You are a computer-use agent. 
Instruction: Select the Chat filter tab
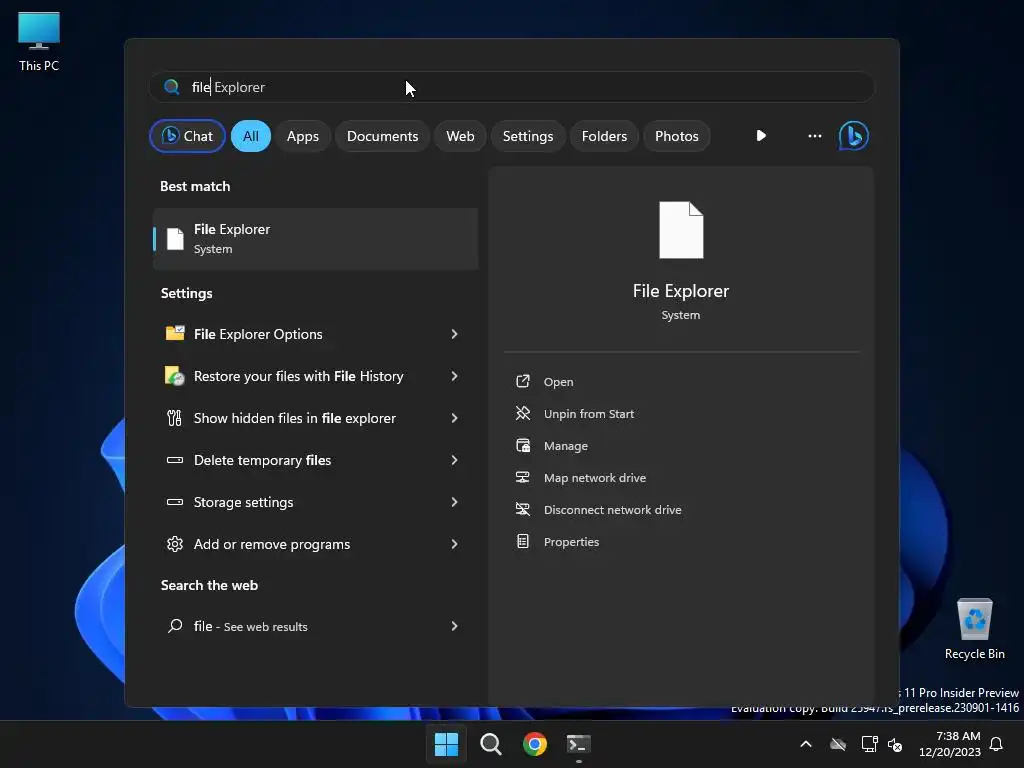coord(187,136)
